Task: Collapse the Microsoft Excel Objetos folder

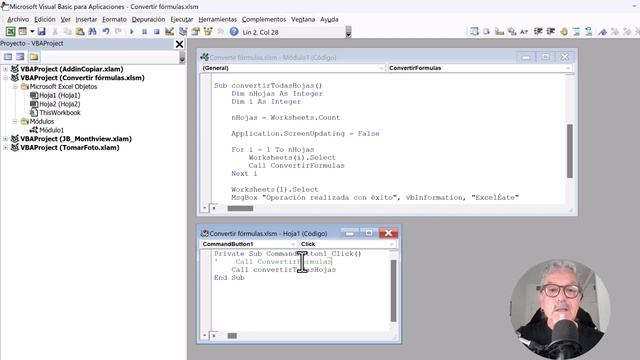Action: pos(15,87)
